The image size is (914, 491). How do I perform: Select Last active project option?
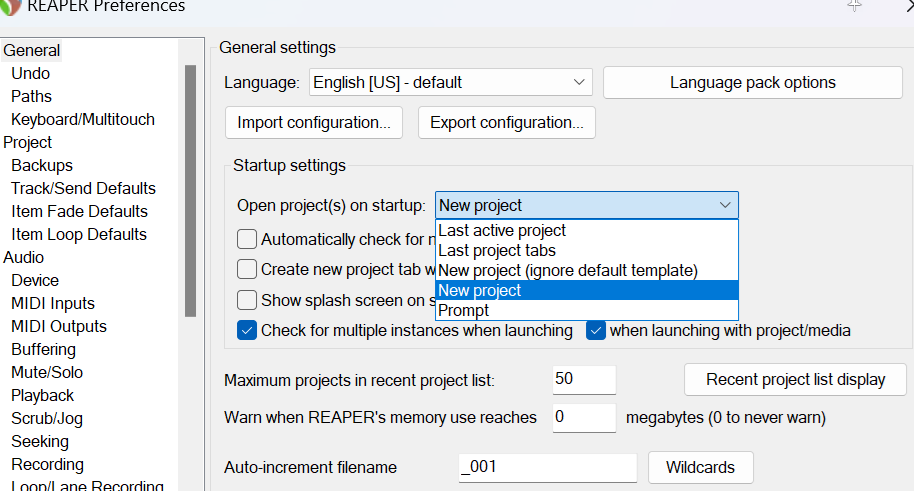tap(502, 230)
